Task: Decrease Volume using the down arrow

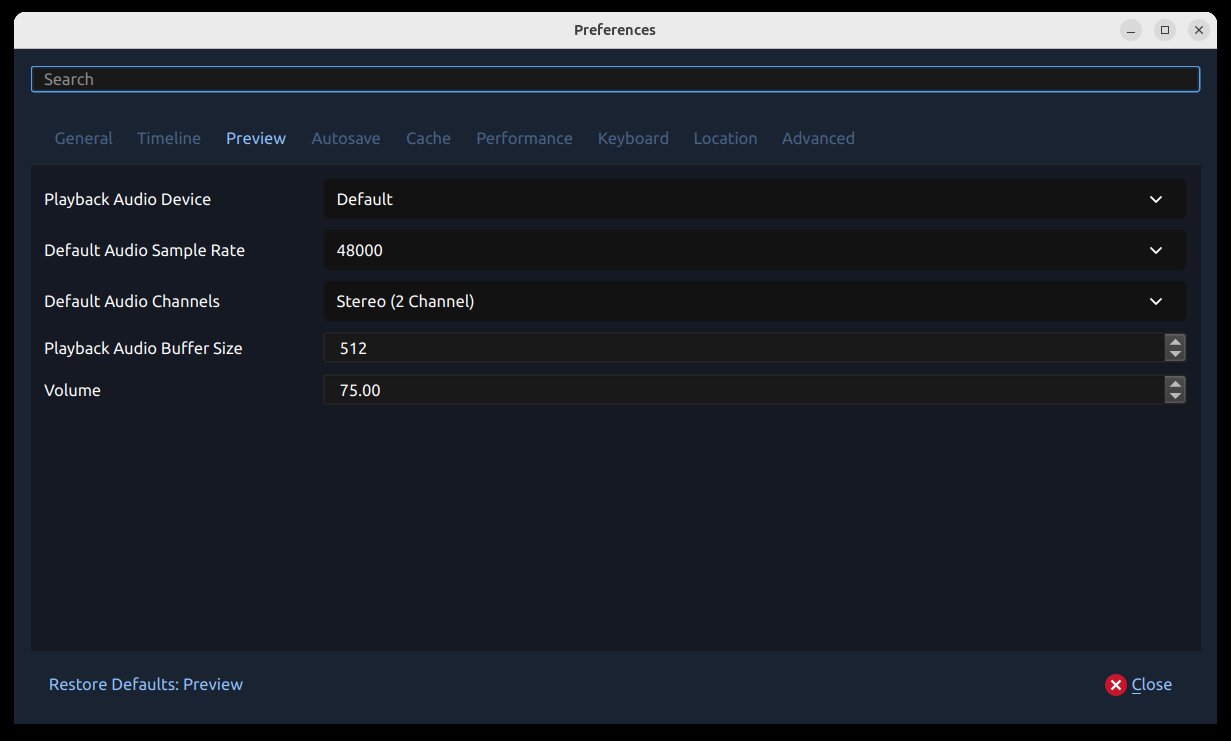Action: [x=1175, y=396]
